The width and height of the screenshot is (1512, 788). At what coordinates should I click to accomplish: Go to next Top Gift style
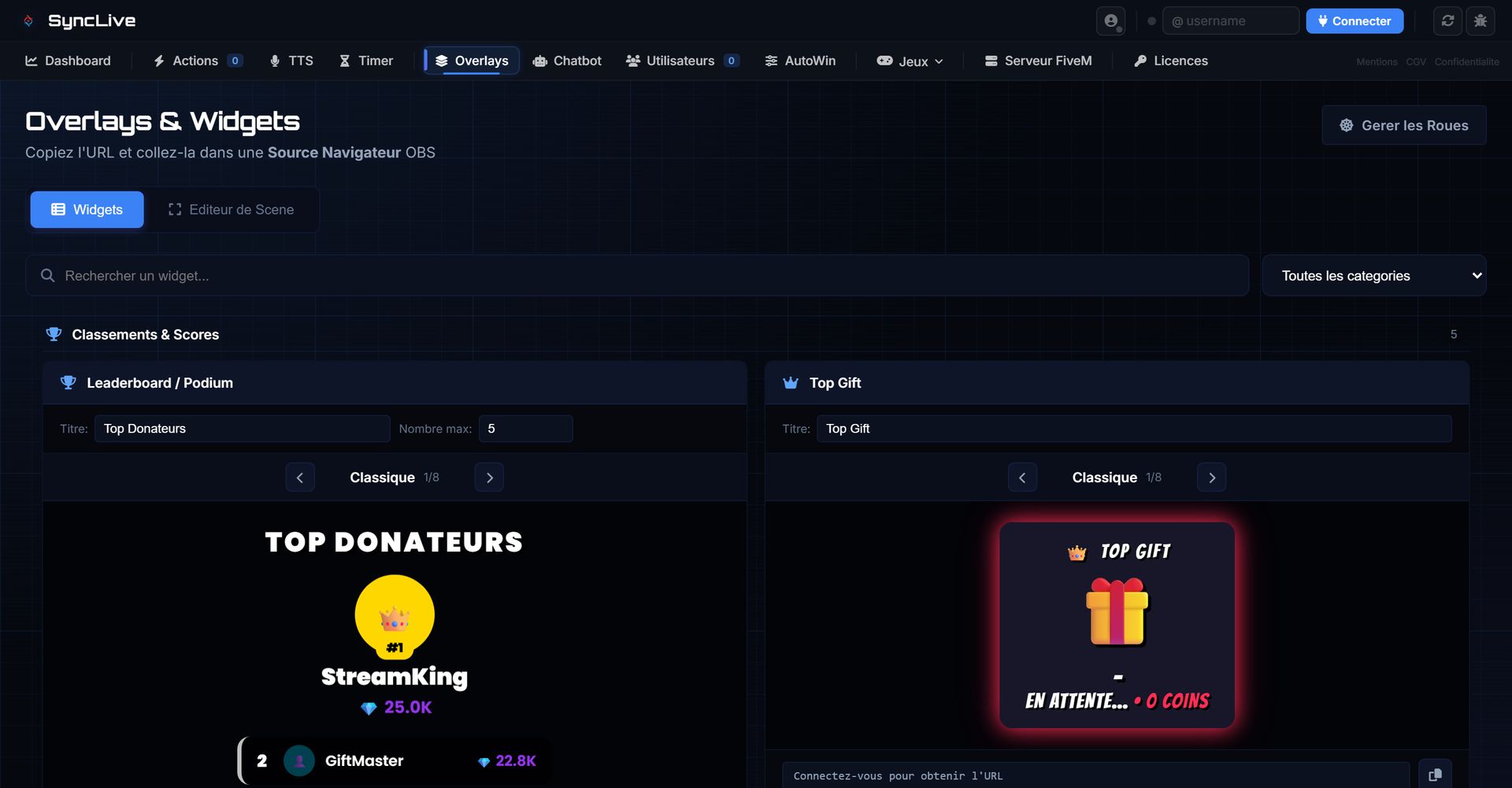(x=1211, y=478)
